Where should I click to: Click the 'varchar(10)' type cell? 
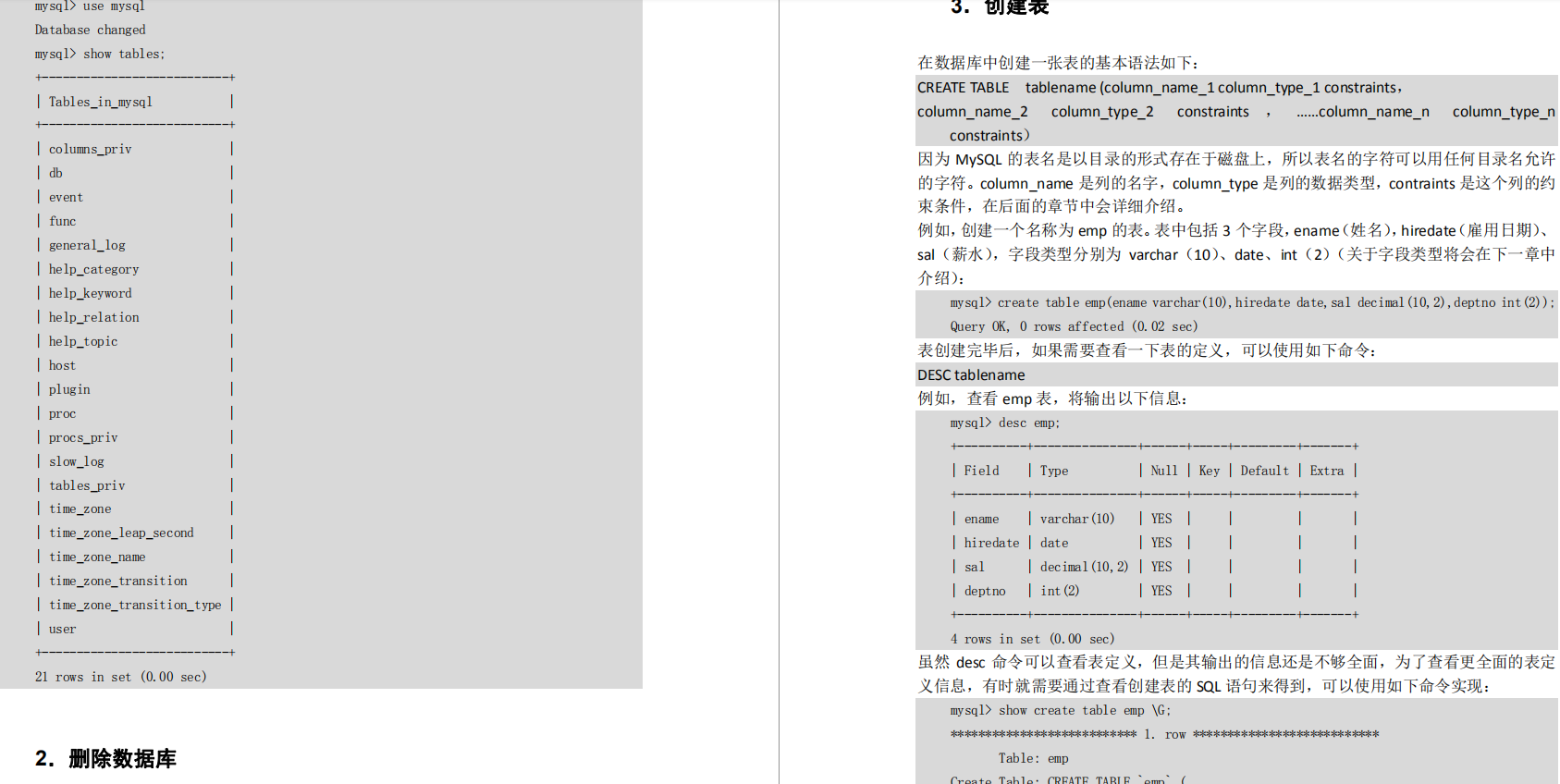pos(1077,519)
